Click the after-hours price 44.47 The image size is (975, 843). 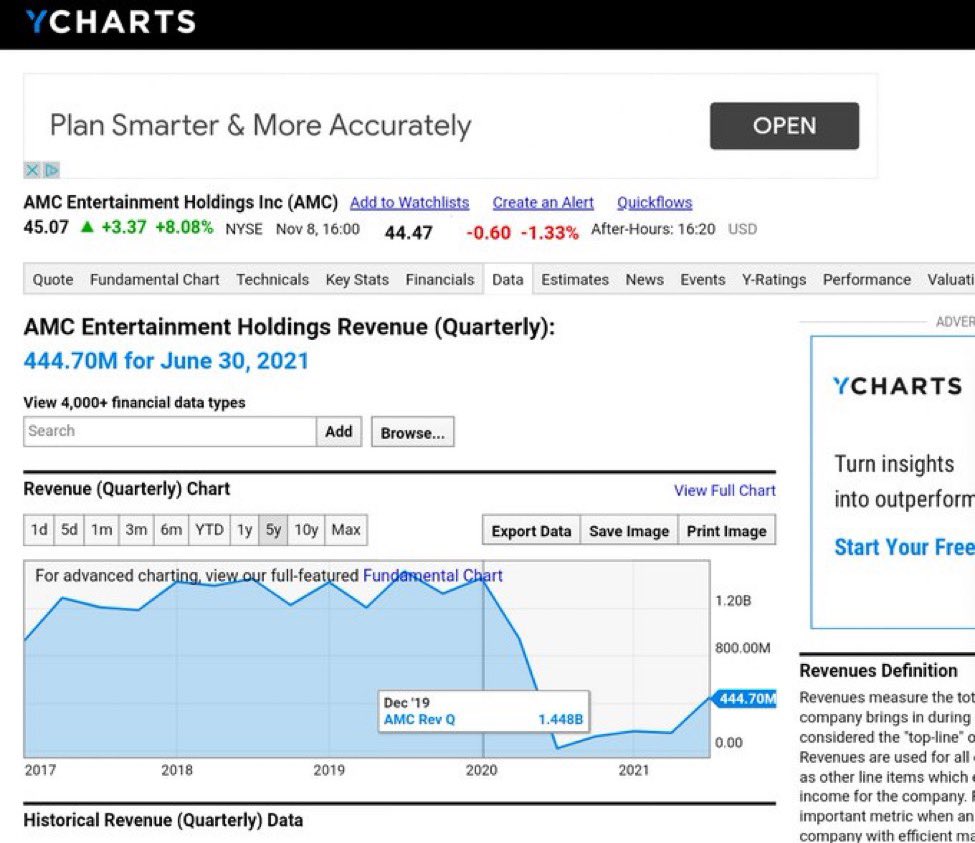click(x=408, y=233)
